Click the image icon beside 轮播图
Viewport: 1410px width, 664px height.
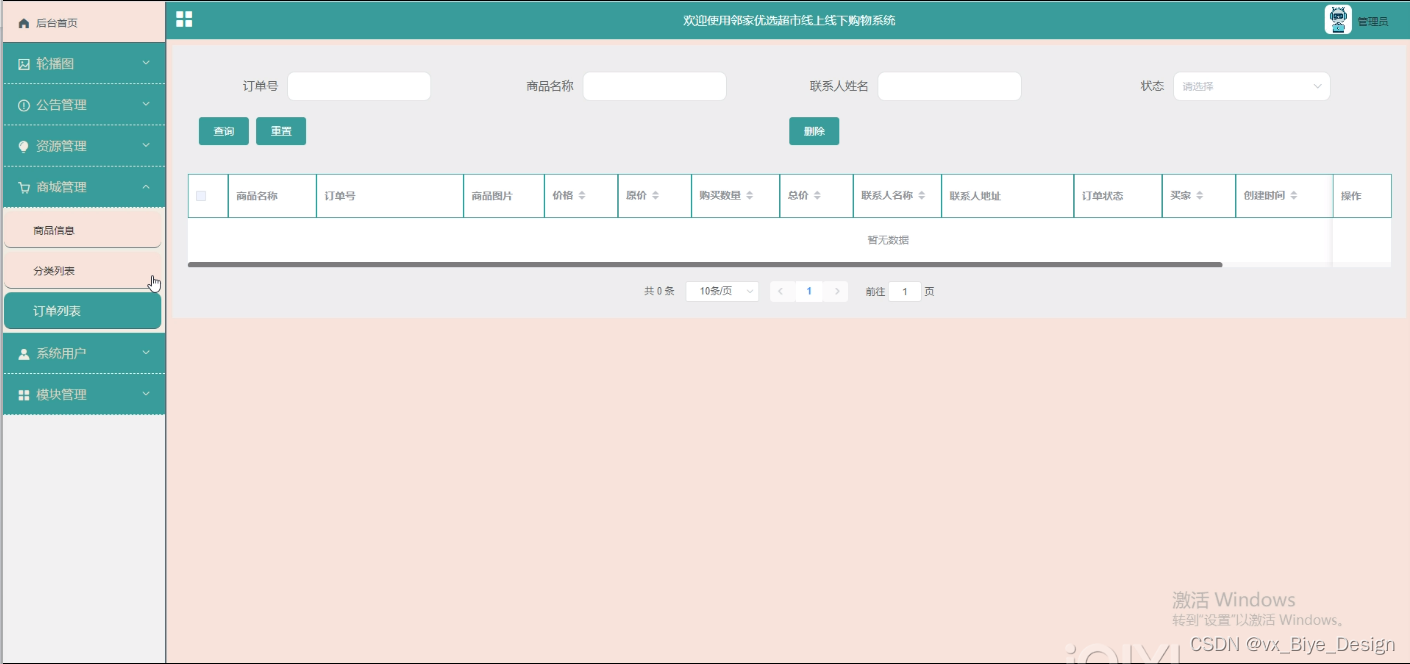pos(24,64)
